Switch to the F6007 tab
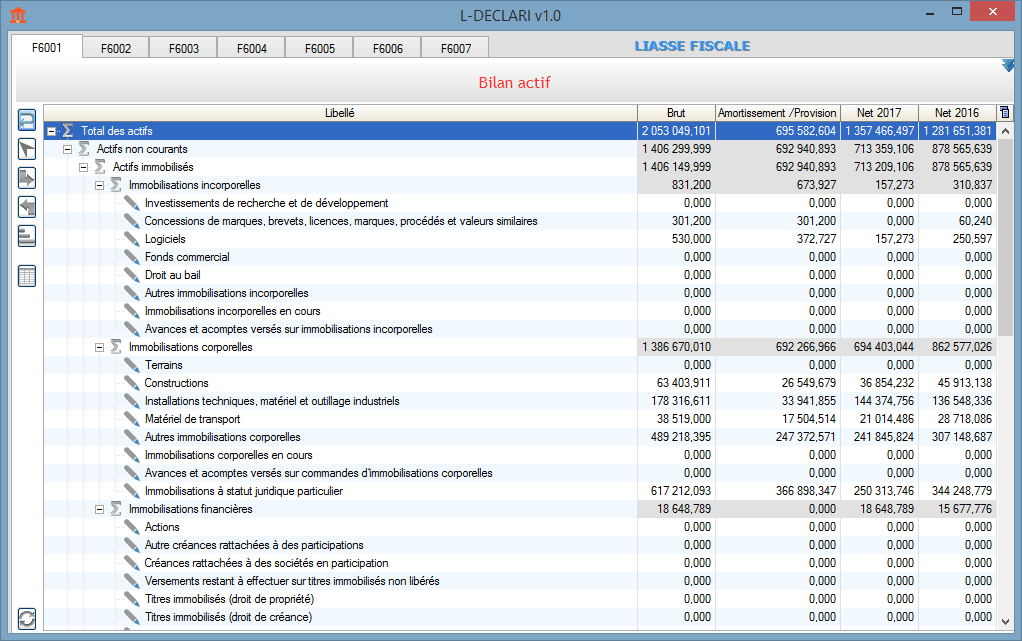The height and width of the screenshot is (641, 1022). (456, 48)
